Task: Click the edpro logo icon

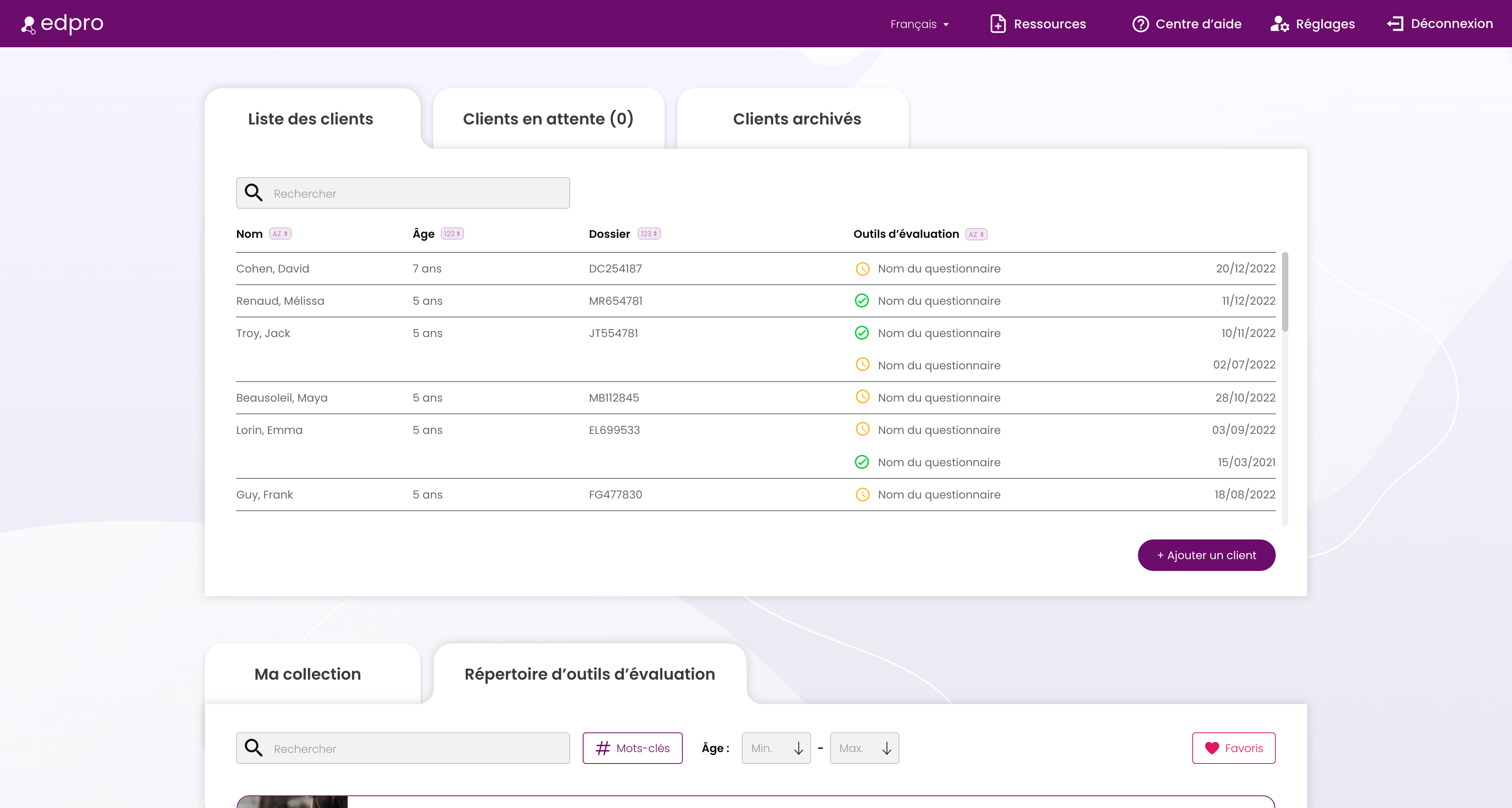Action: [28, 25]
